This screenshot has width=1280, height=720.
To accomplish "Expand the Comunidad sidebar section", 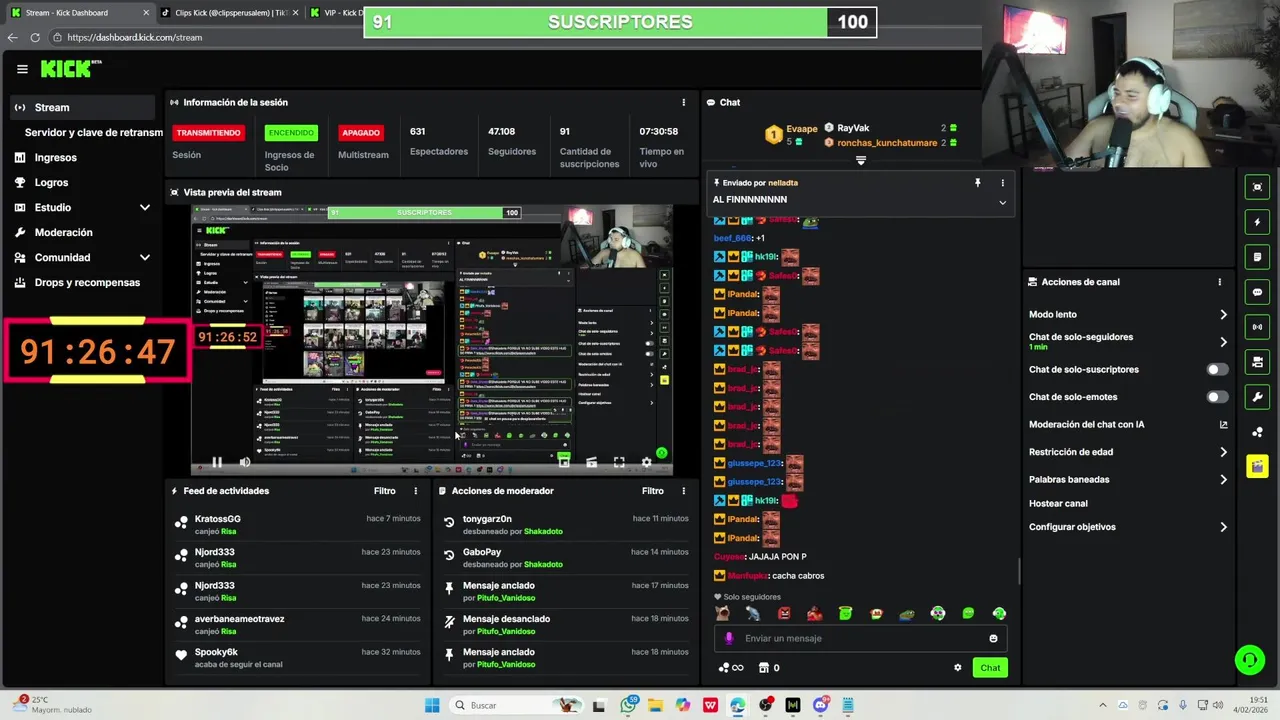I will (x=83, y=257).
